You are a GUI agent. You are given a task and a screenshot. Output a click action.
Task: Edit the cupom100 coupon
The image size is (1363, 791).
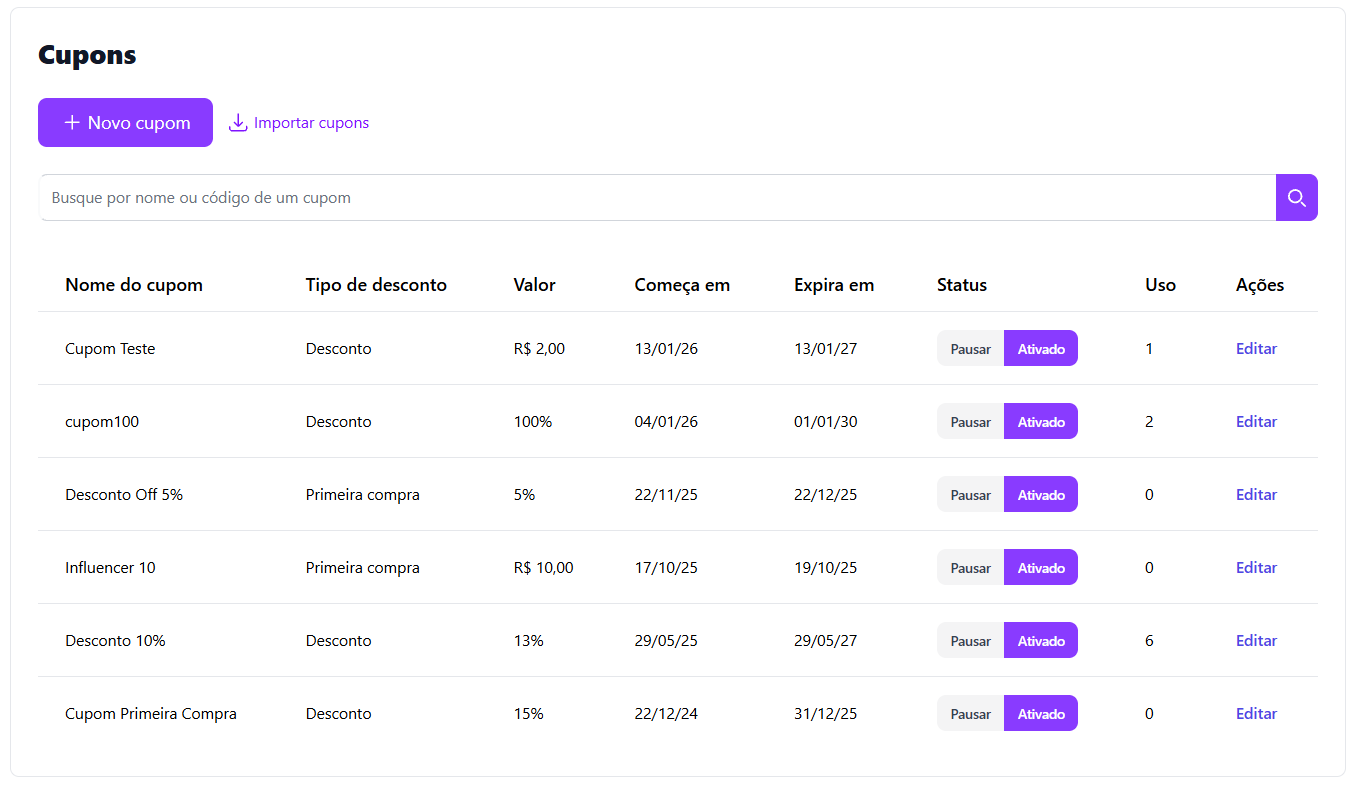point(1256,422)
